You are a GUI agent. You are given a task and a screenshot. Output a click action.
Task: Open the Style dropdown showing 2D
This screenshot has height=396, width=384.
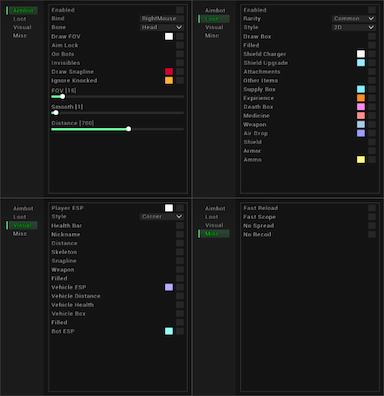click(x=354, y=27)
